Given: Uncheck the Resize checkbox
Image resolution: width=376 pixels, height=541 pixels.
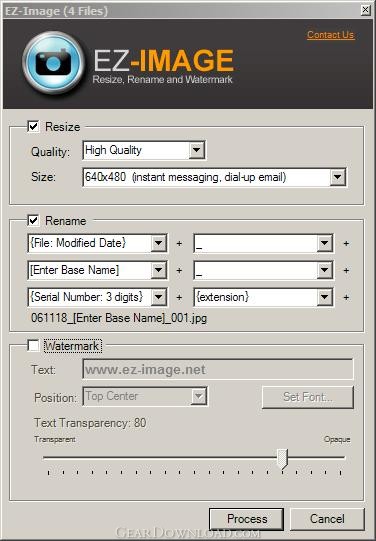Looking at the screenshot, I should coord(33,126).
